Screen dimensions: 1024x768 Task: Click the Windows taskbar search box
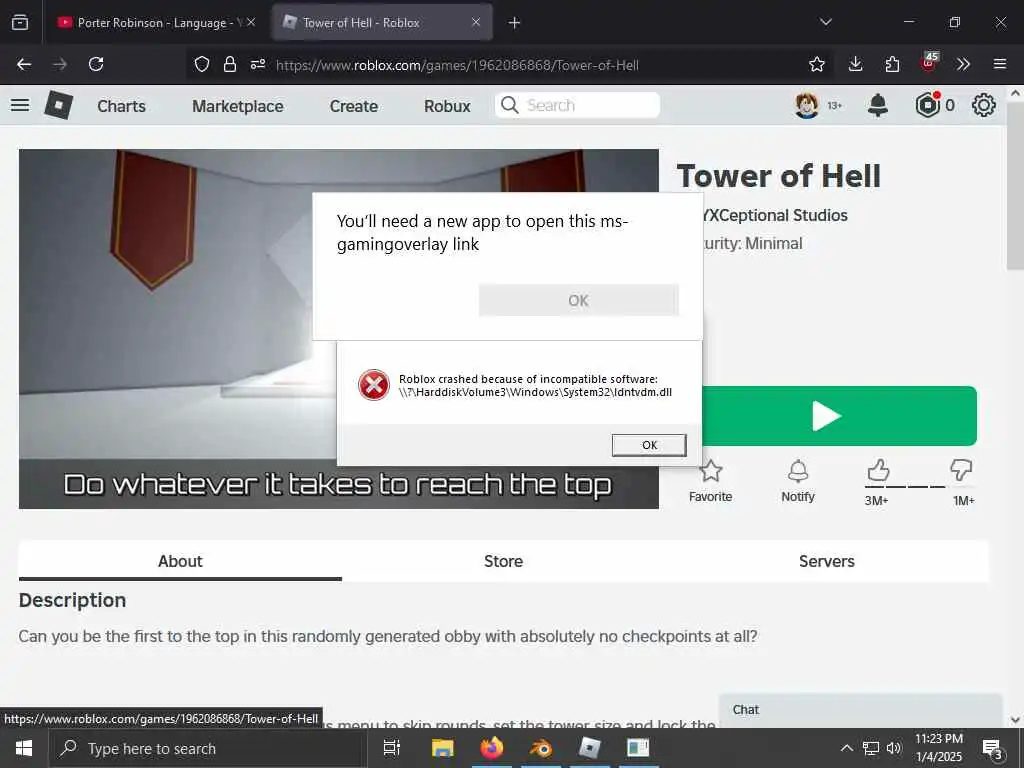click(208, 748)
